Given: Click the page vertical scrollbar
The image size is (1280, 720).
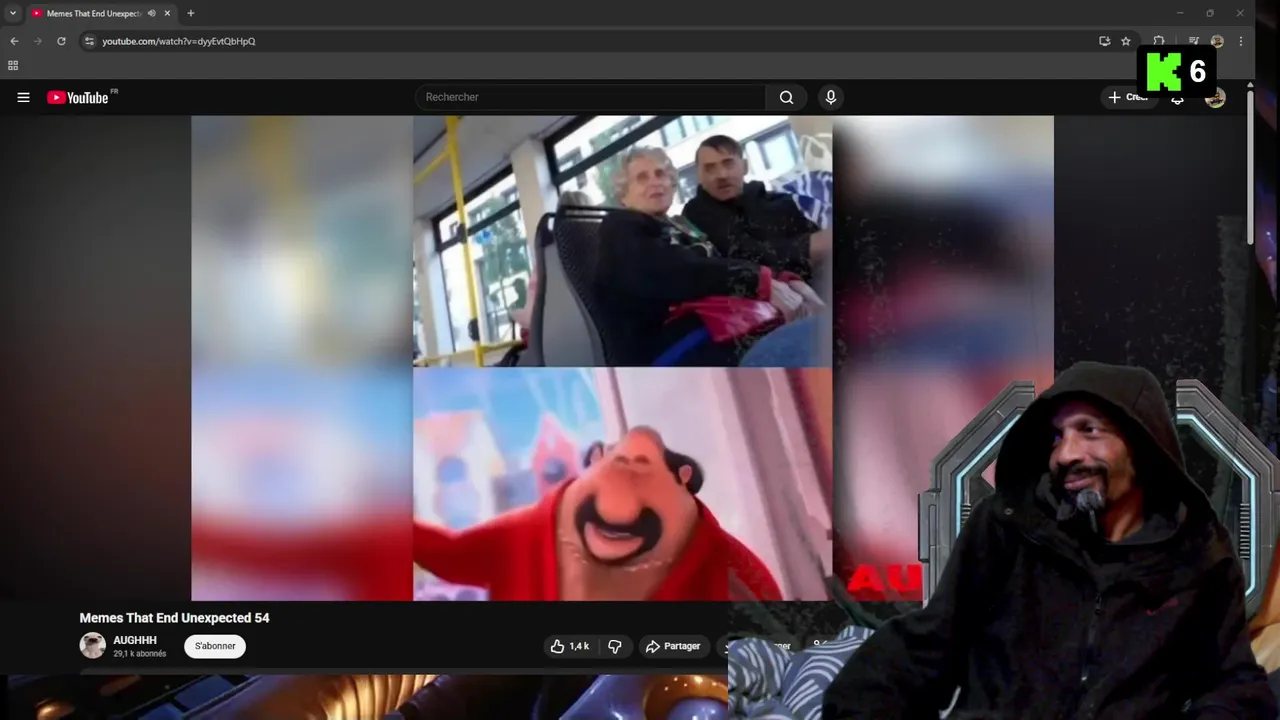Looking at the screenshot, I should point(1249,165).
